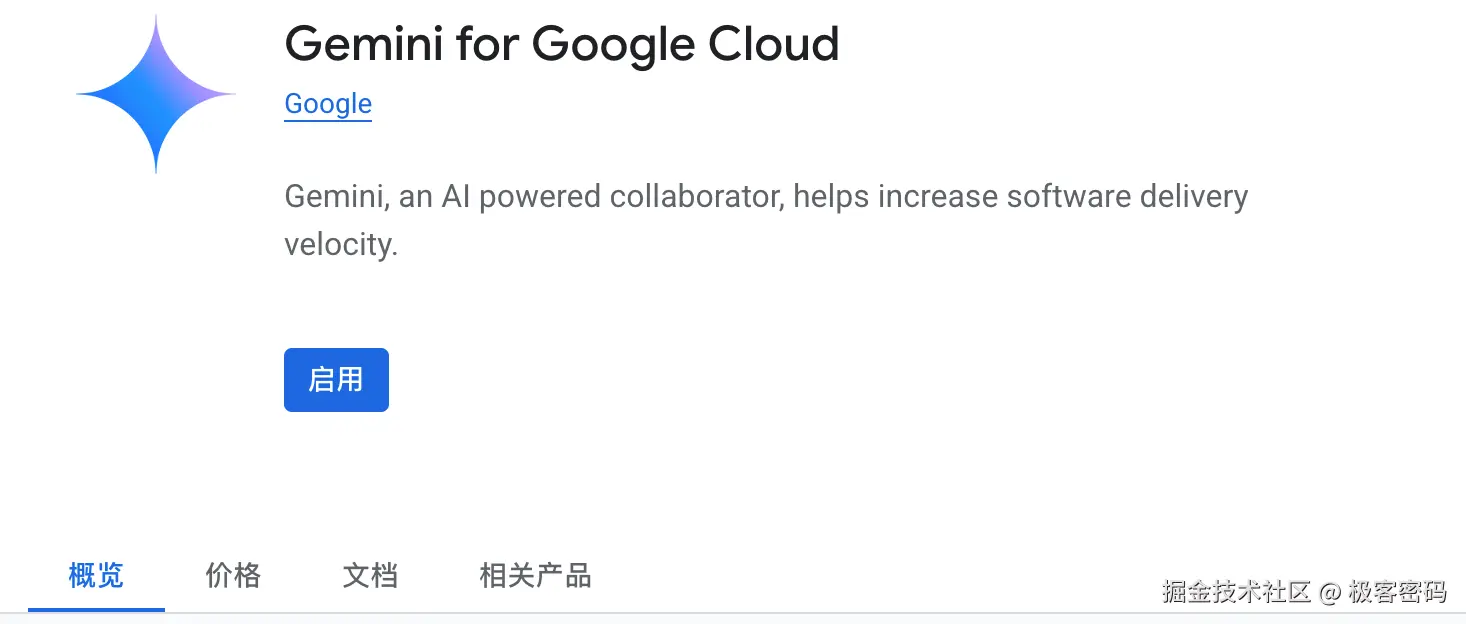This screenshot has height=624, width=1466.
Task: Click the 掘金技术社区 watermark text
Action: click(x=1236, y=591)
